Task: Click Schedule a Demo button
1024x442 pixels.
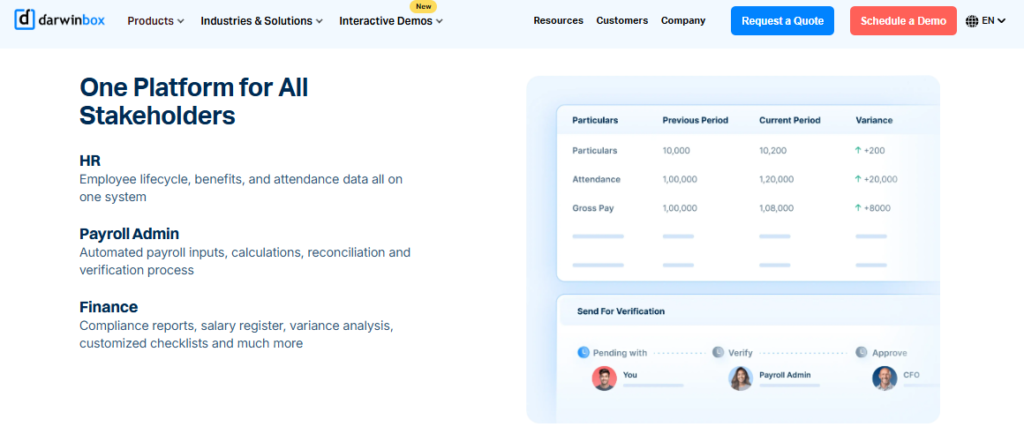Action: click(903, 21)
